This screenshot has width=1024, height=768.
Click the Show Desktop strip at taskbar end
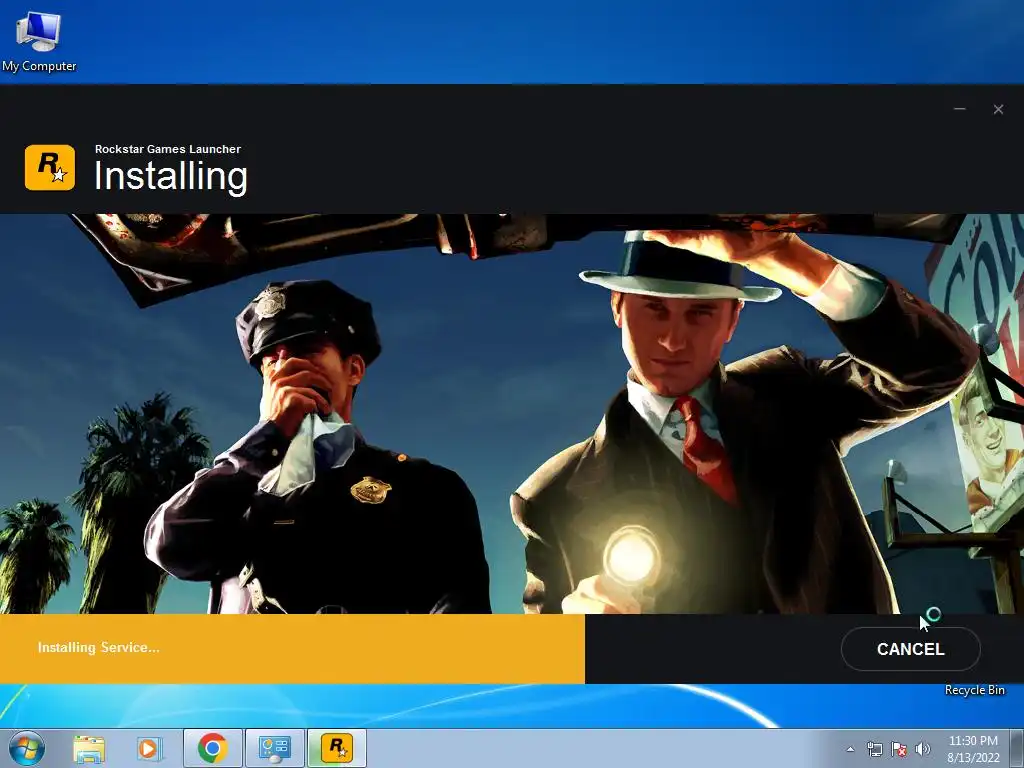point(1017,748)
